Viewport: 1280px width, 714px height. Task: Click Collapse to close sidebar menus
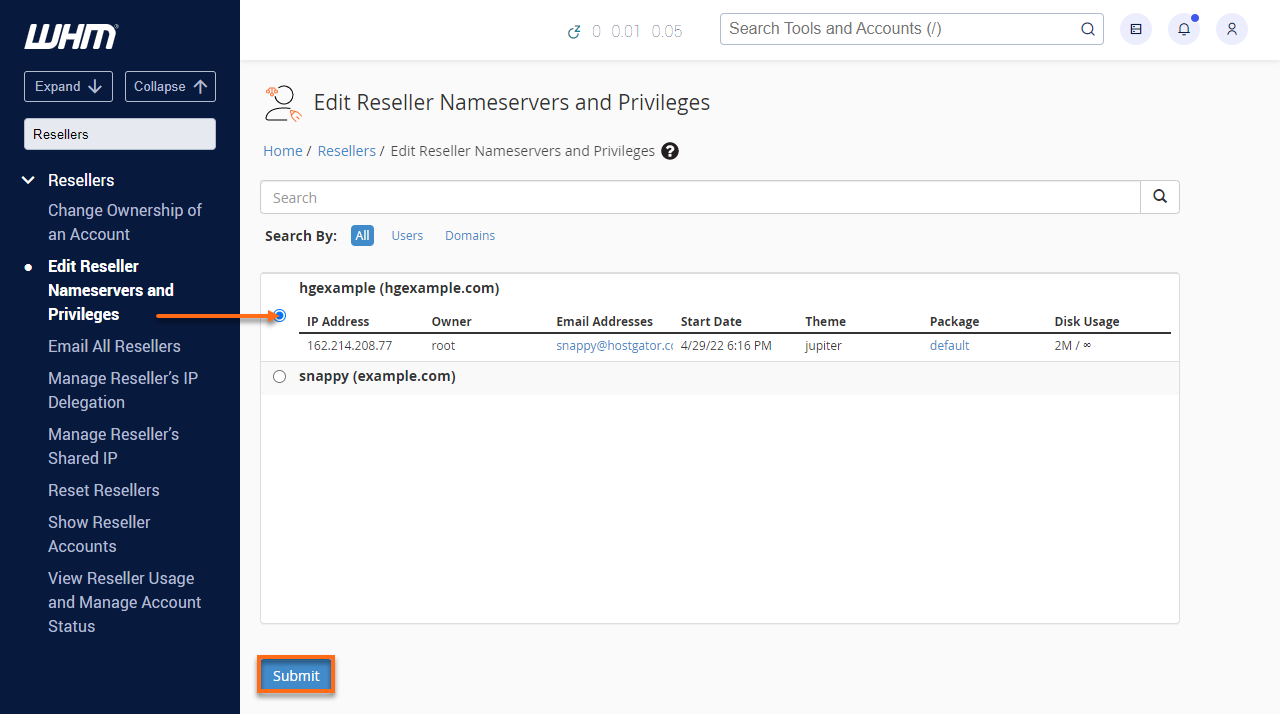170,86
